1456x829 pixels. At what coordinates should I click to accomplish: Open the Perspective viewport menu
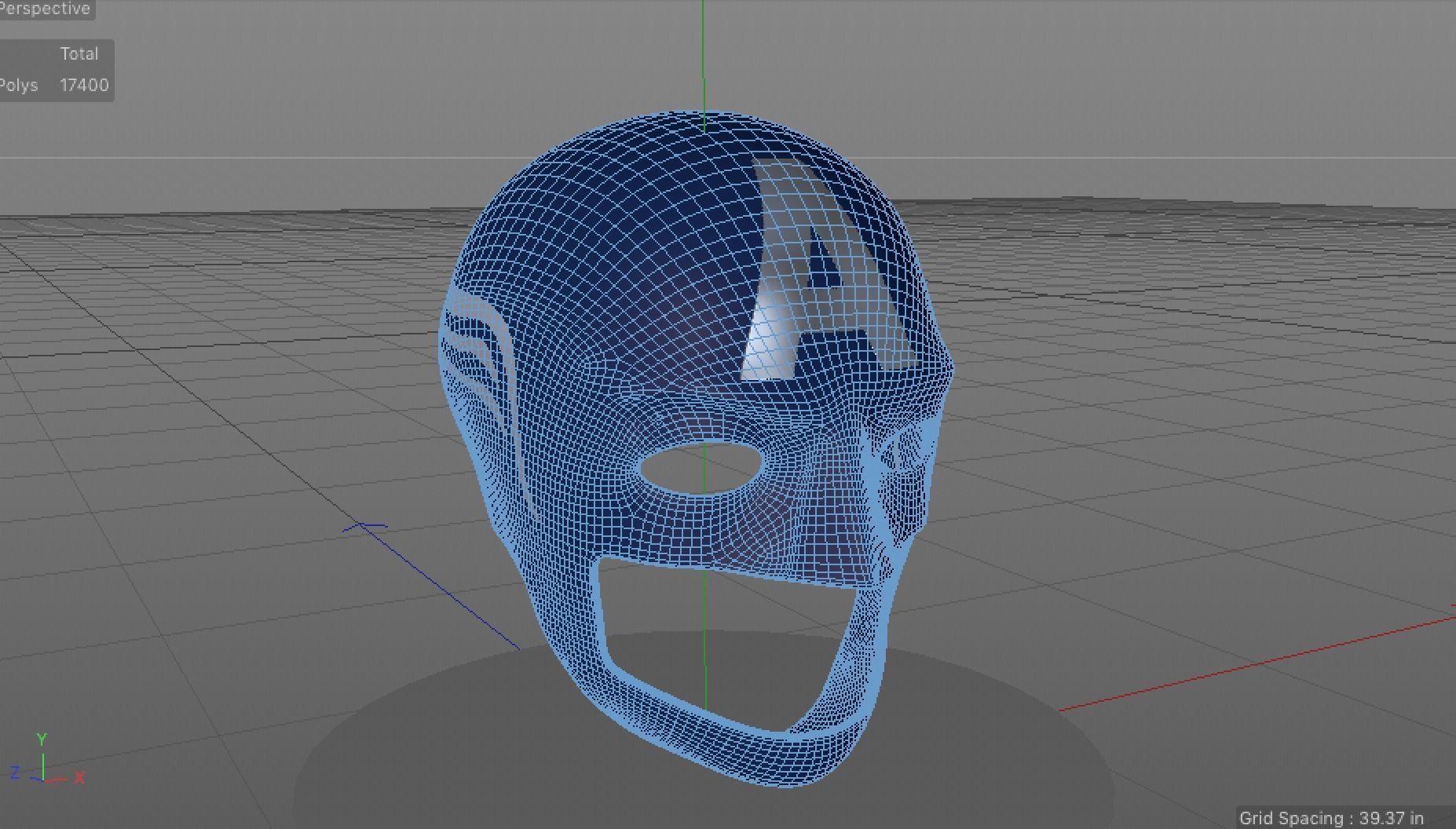[45, 9]
